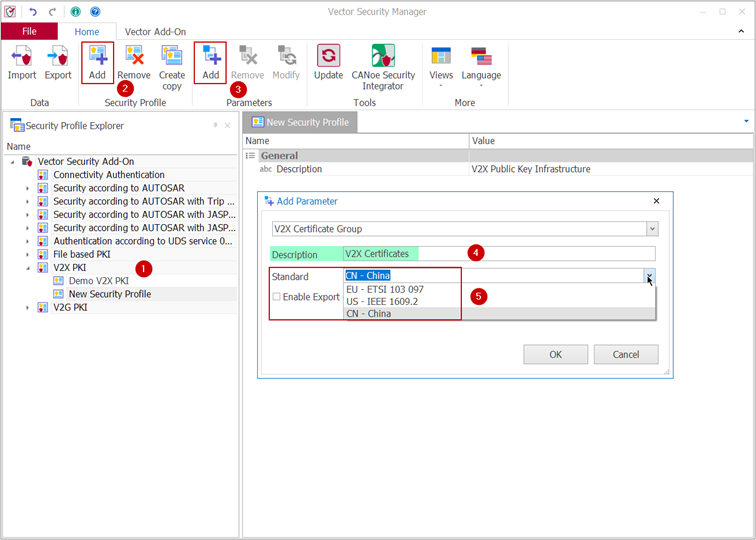Enable the Enable Export checkbox
The image size is (756, 540).
click(x=276, y=297)
